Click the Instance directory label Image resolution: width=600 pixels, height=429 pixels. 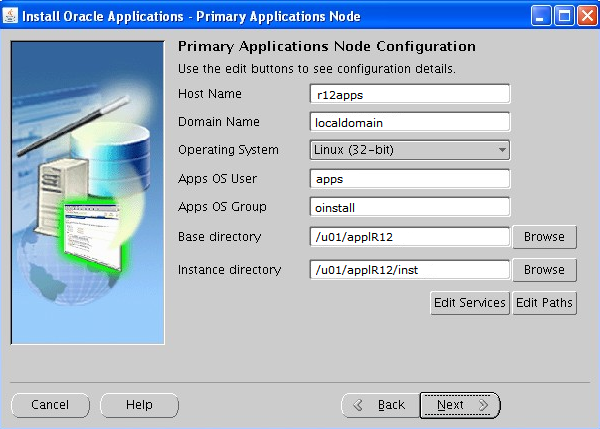[229, 270]
